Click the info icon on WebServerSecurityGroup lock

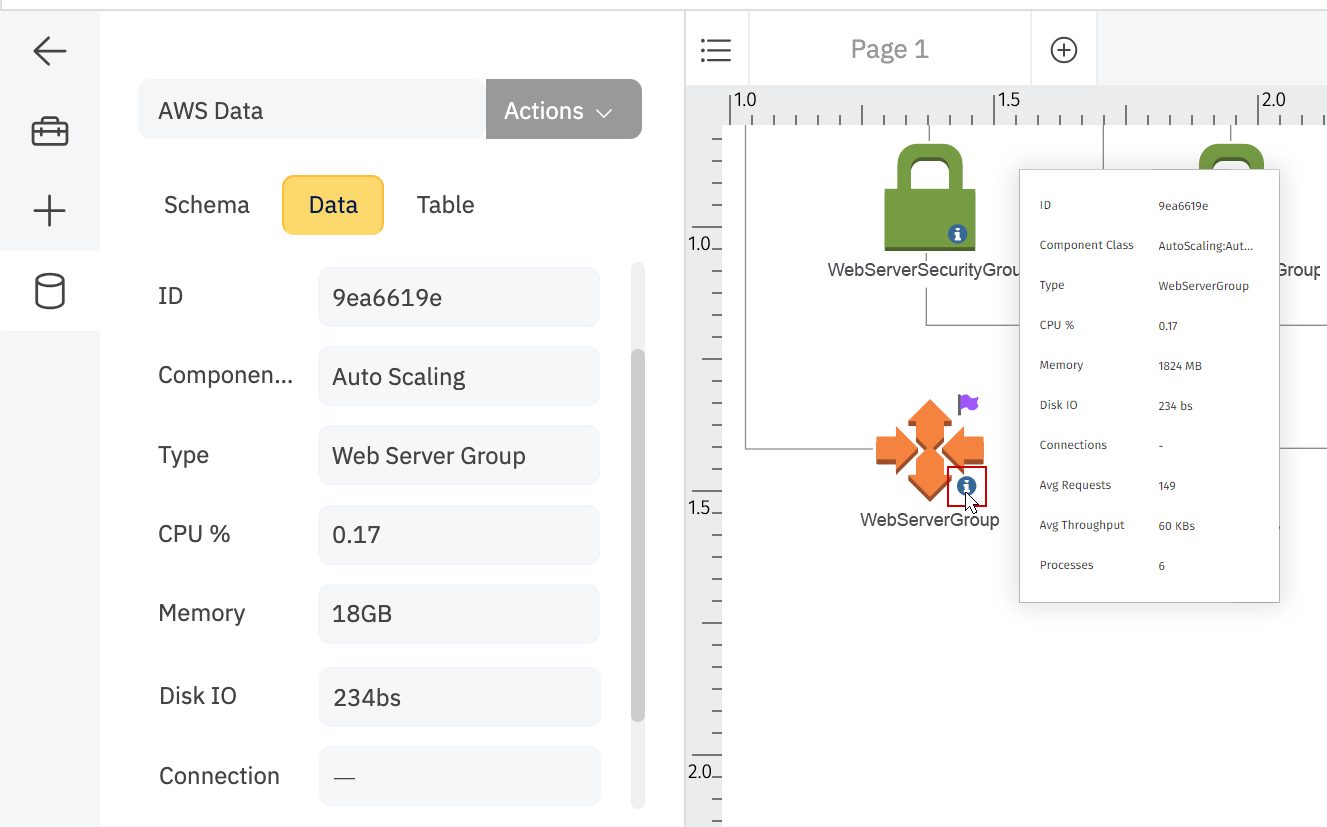click(958, 236)
